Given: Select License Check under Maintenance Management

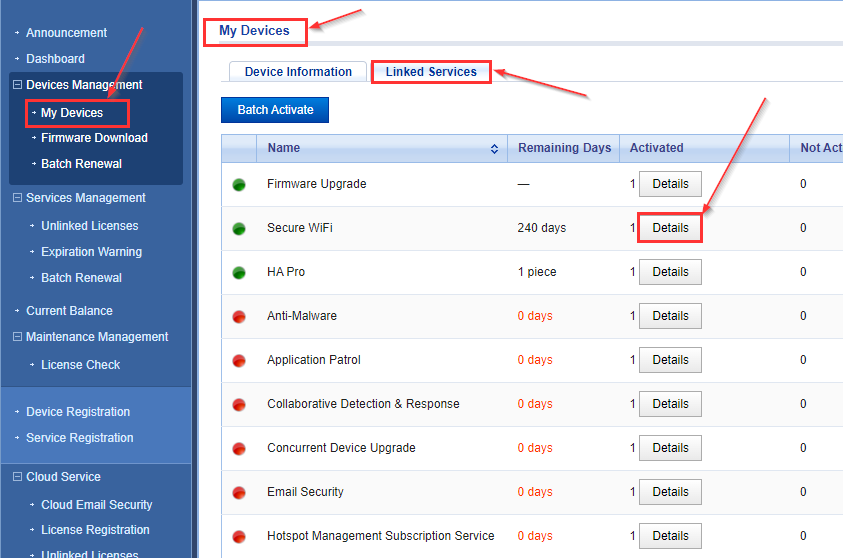Looking at the screenshot, I should click(x=80, y=365).
